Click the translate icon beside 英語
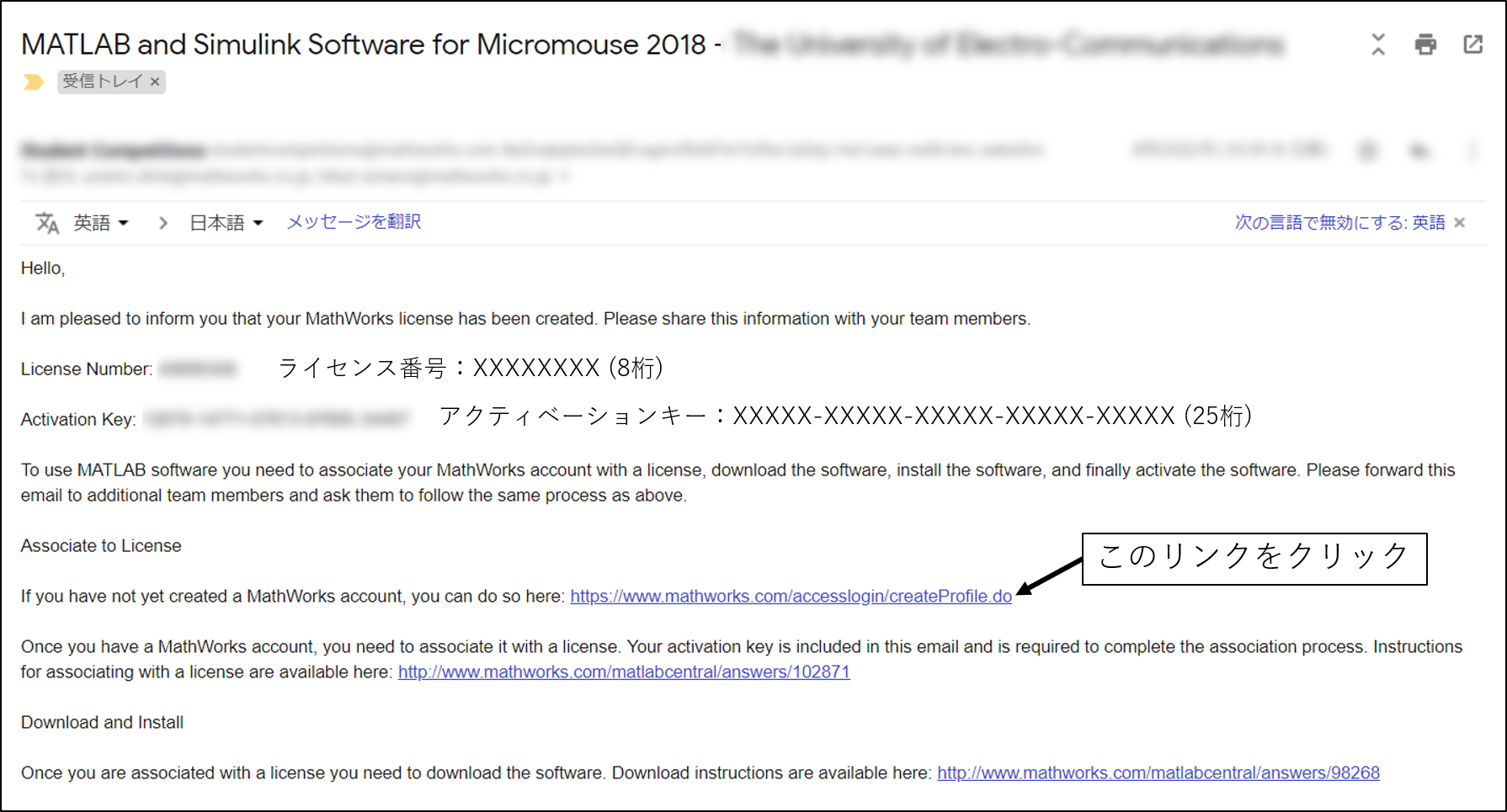This screenshot has height=812, width=1507. point(47,223)
